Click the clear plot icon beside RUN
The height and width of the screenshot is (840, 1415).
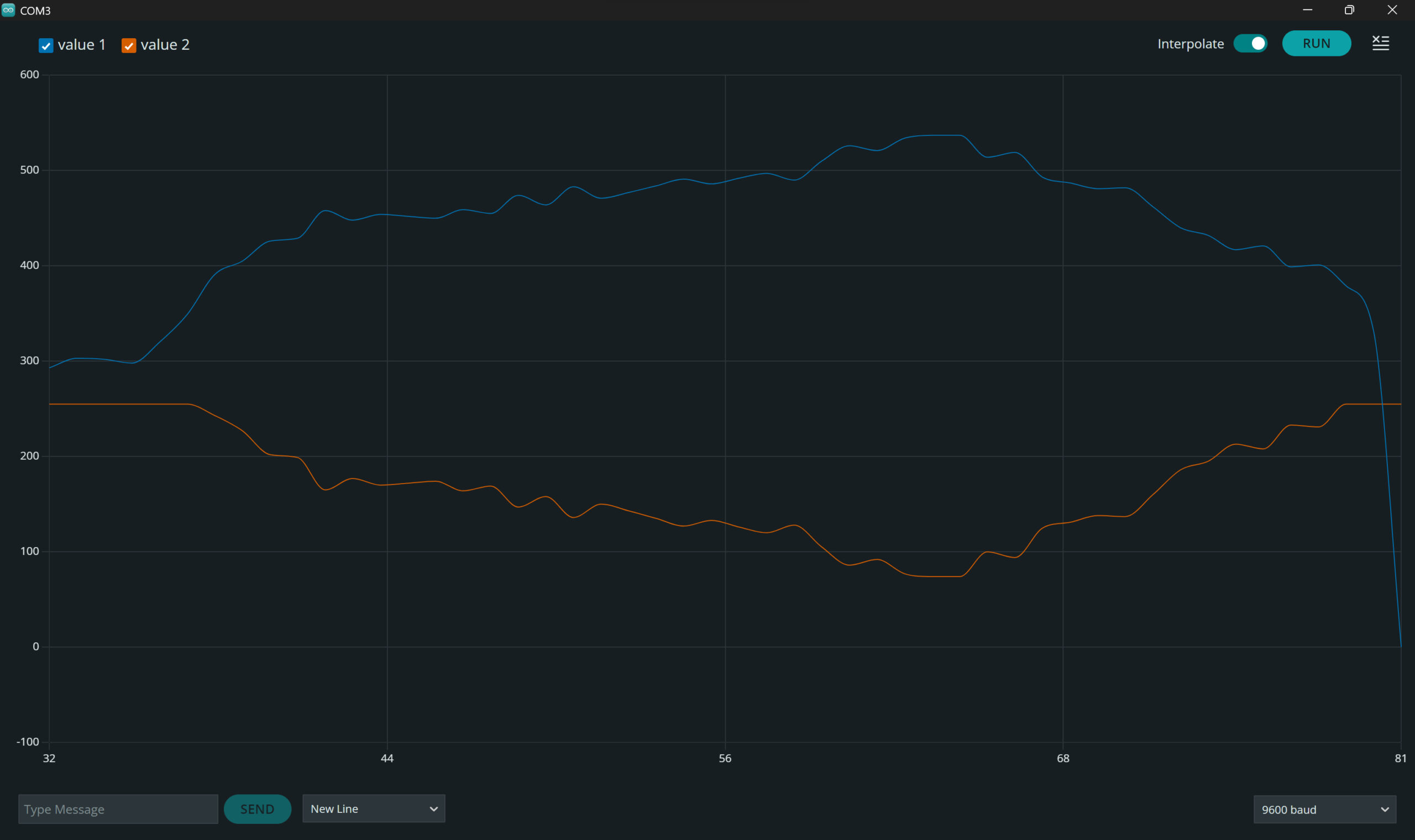click(1380, 44)
